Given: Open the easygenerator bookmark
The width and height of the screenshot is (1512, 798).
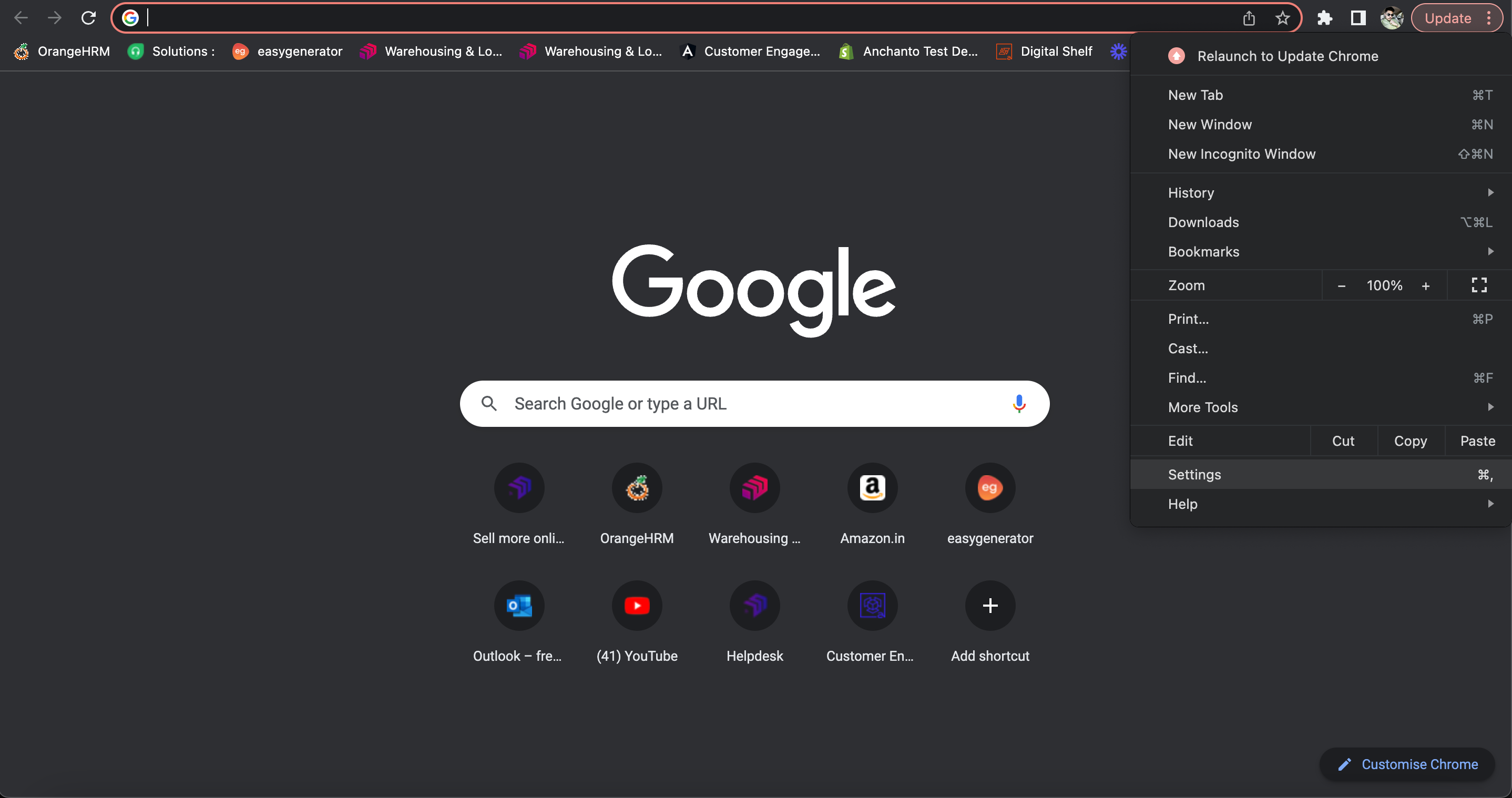Looking at the screenshot, I should coord(287,52).
